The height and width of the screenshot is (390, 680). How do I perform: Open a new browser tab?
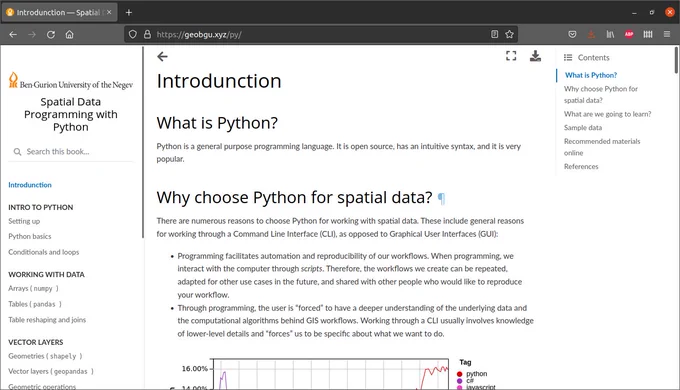coord(129,12)
